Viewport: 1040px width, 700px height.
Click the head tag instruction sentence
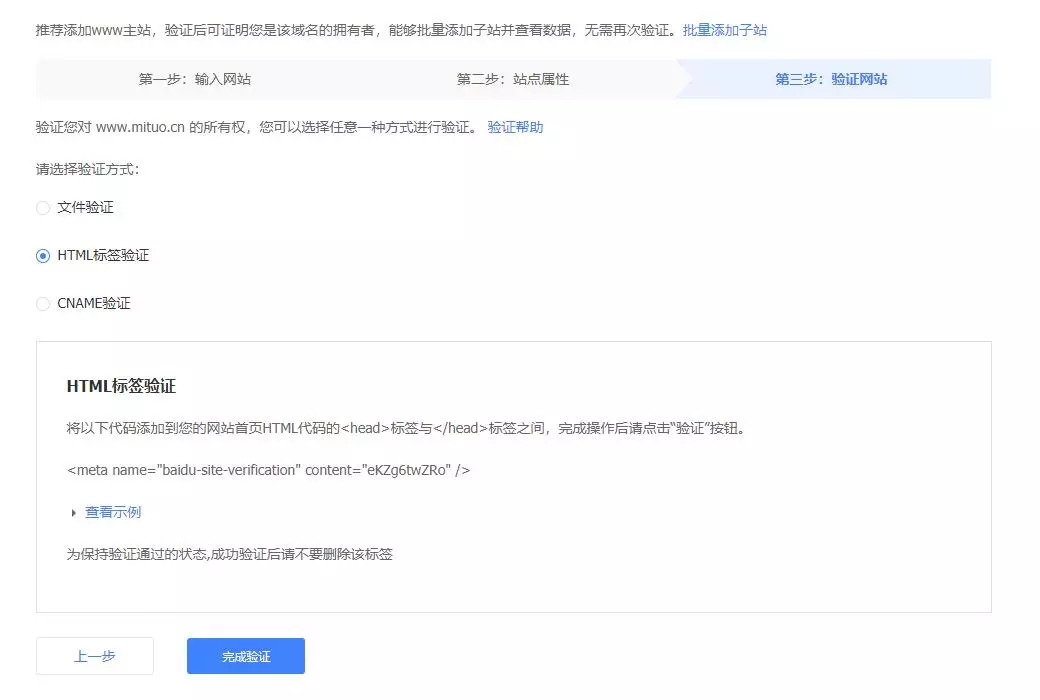406,428
